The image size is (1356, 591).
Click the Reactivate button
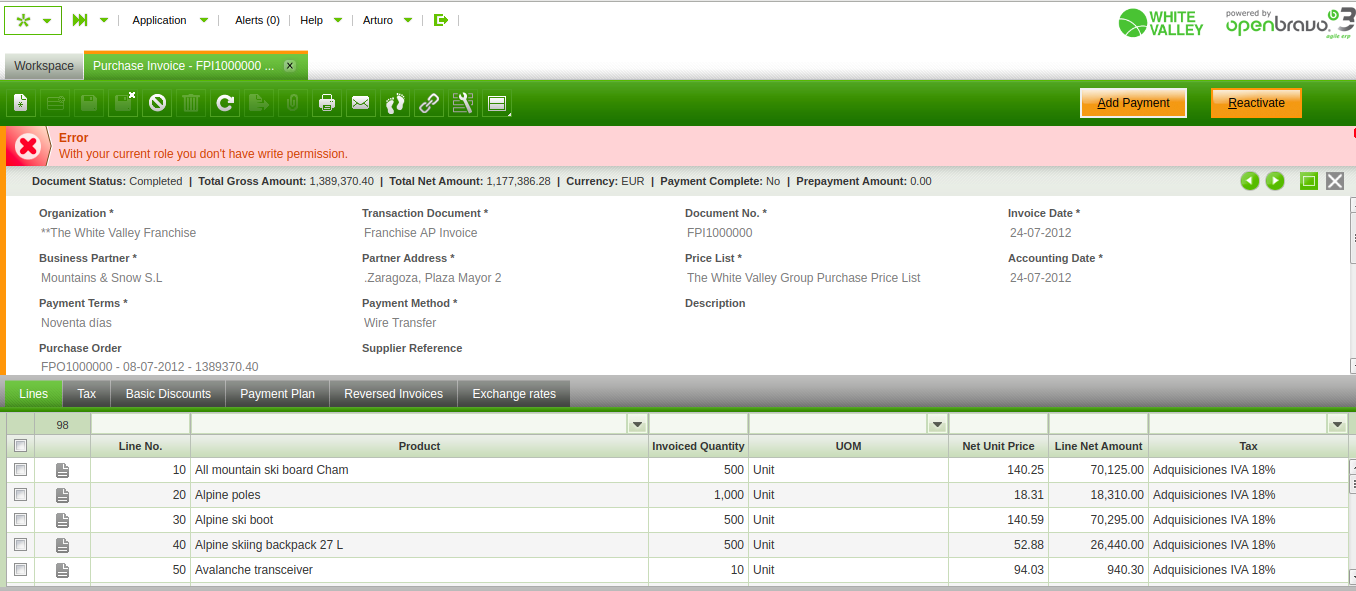[x=1256, y=103]
